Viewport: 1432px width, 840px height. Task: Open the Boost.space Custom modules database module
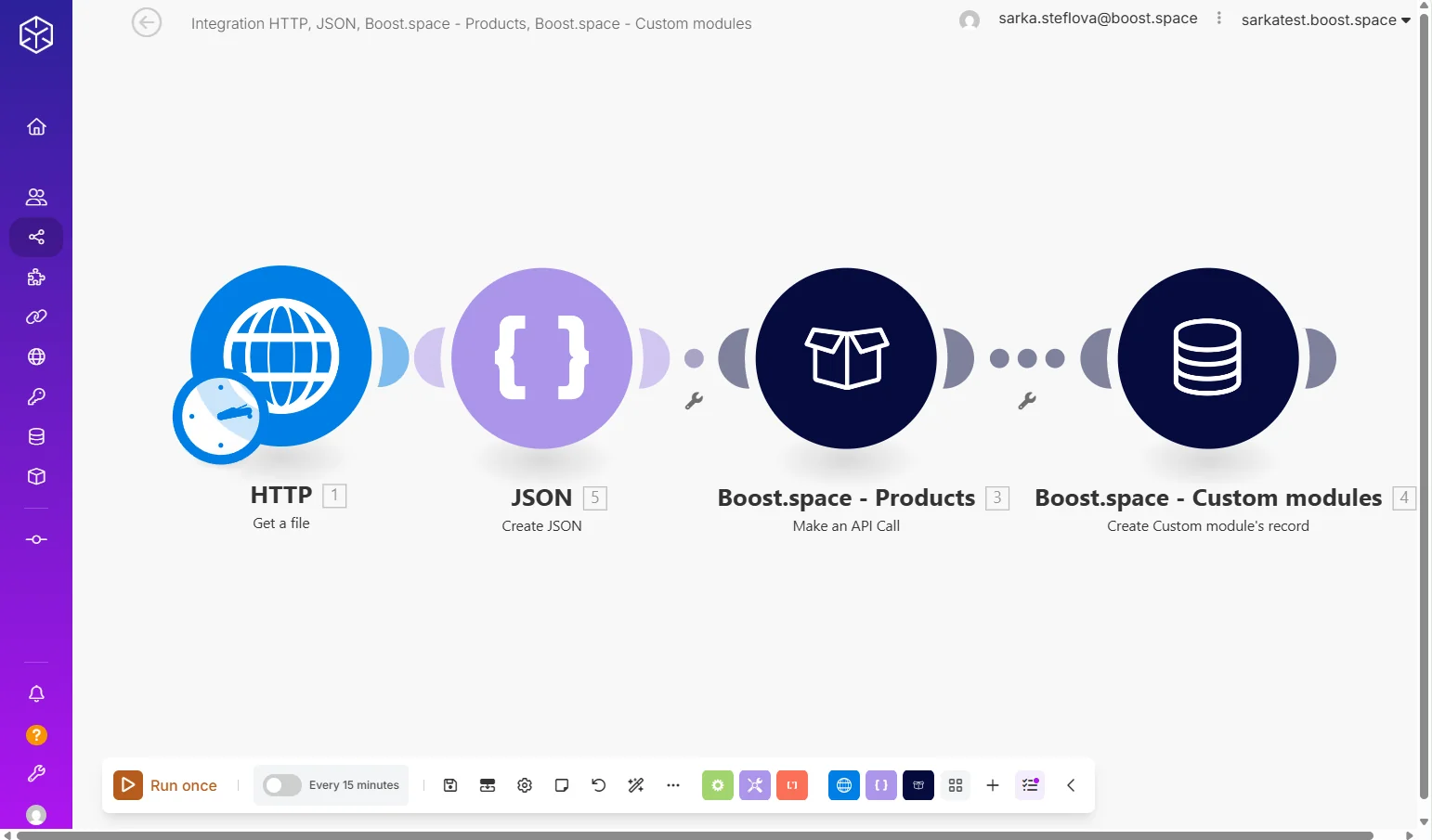(1208, 358)
